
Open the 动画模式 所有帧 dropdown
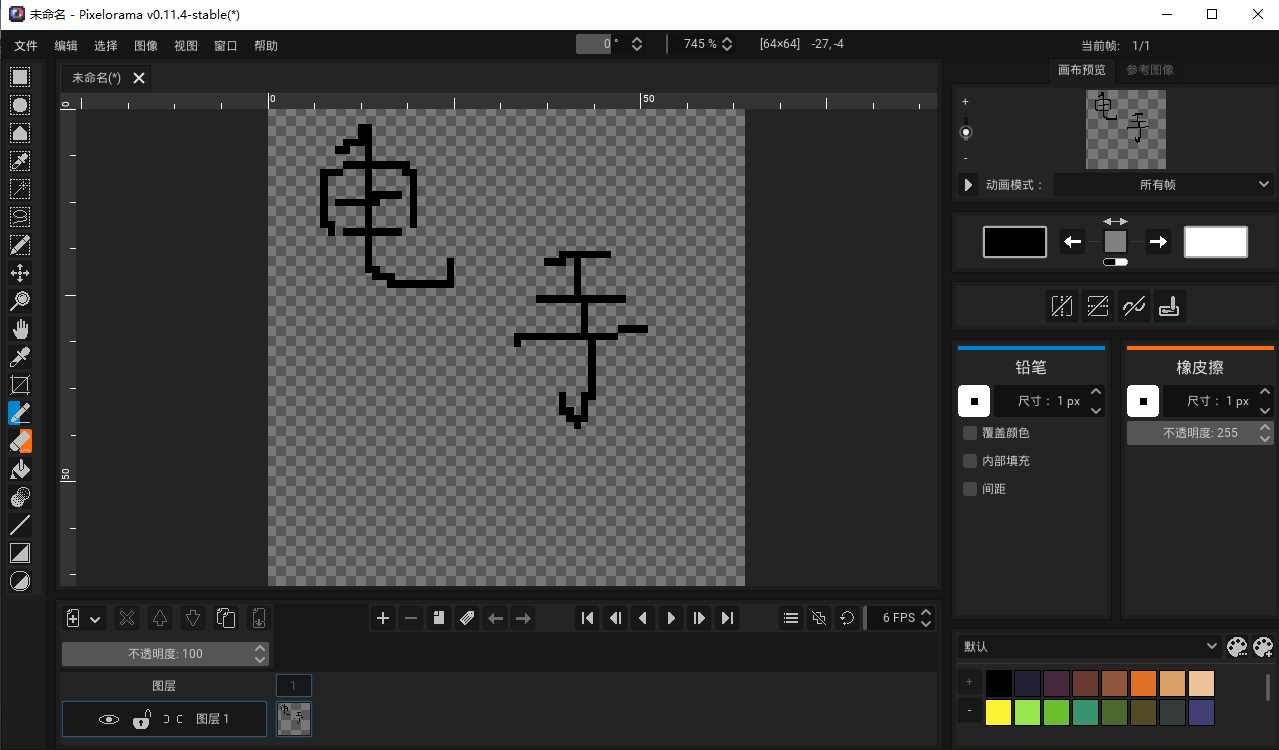click(x=1163, y=185)
